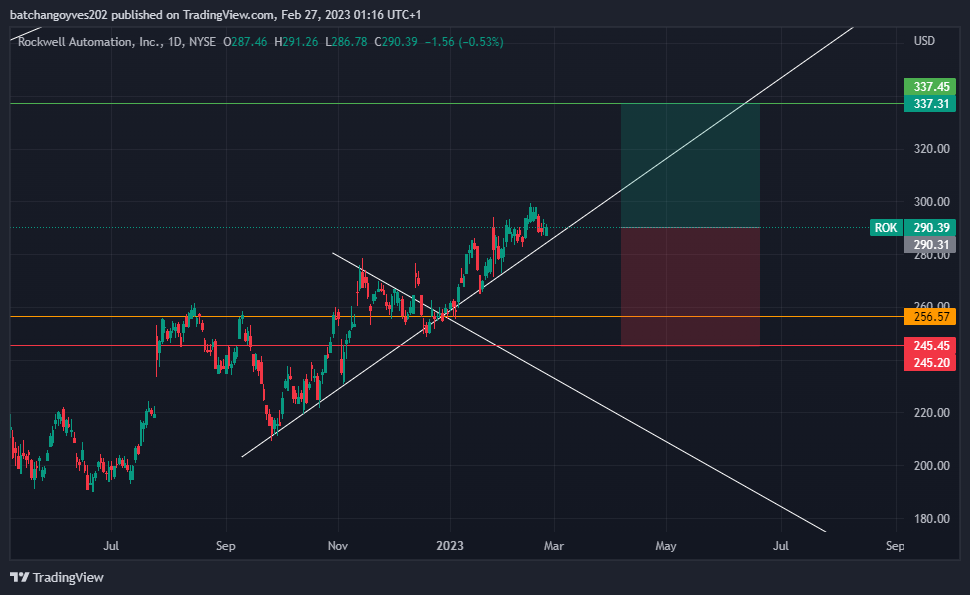The height and width of the screenshot is (595, 970).
Task: Select the 337.31 teal price label
Action: tap(930, 103)
